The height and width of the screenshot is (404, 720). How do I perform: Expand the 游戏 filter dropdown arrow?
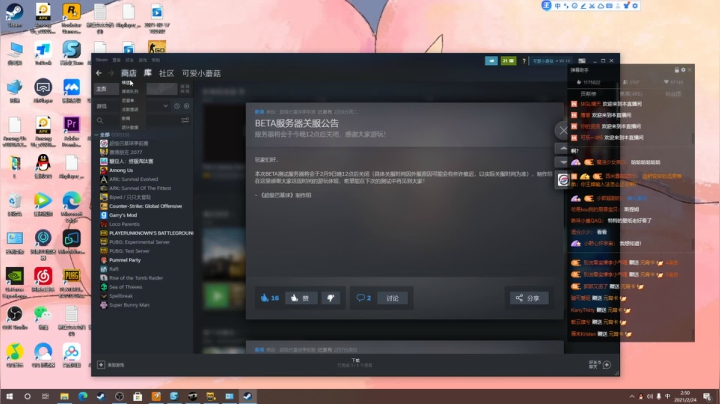coord(165,106)
